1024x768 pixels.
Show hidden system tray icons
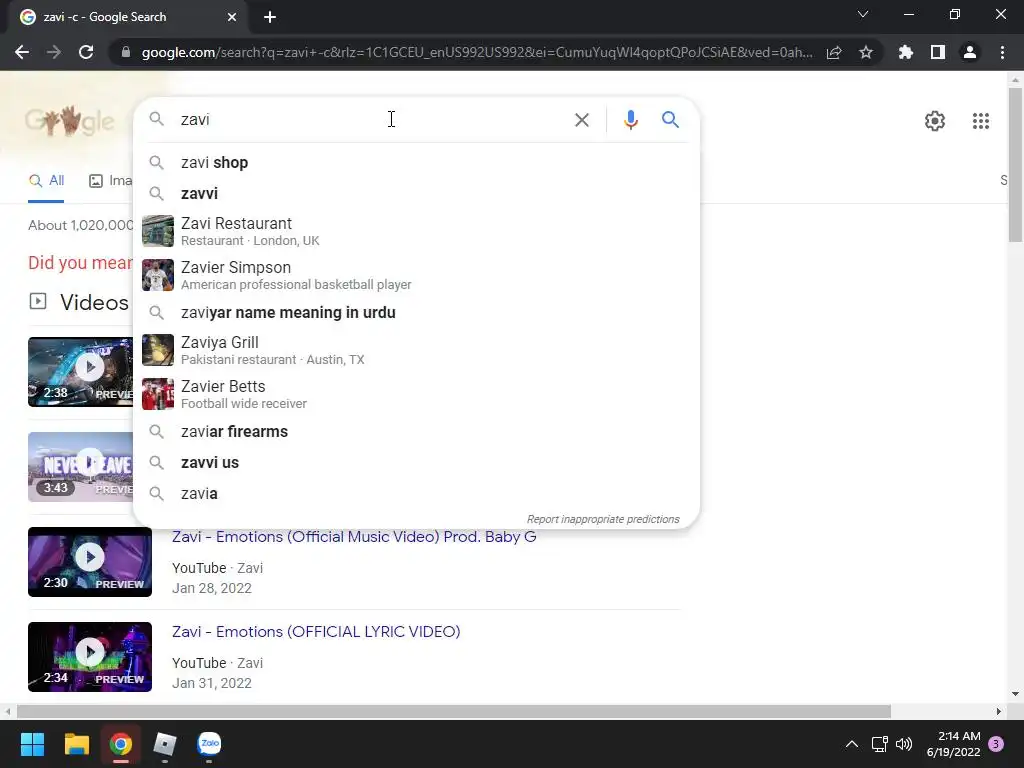click(852, 744)
